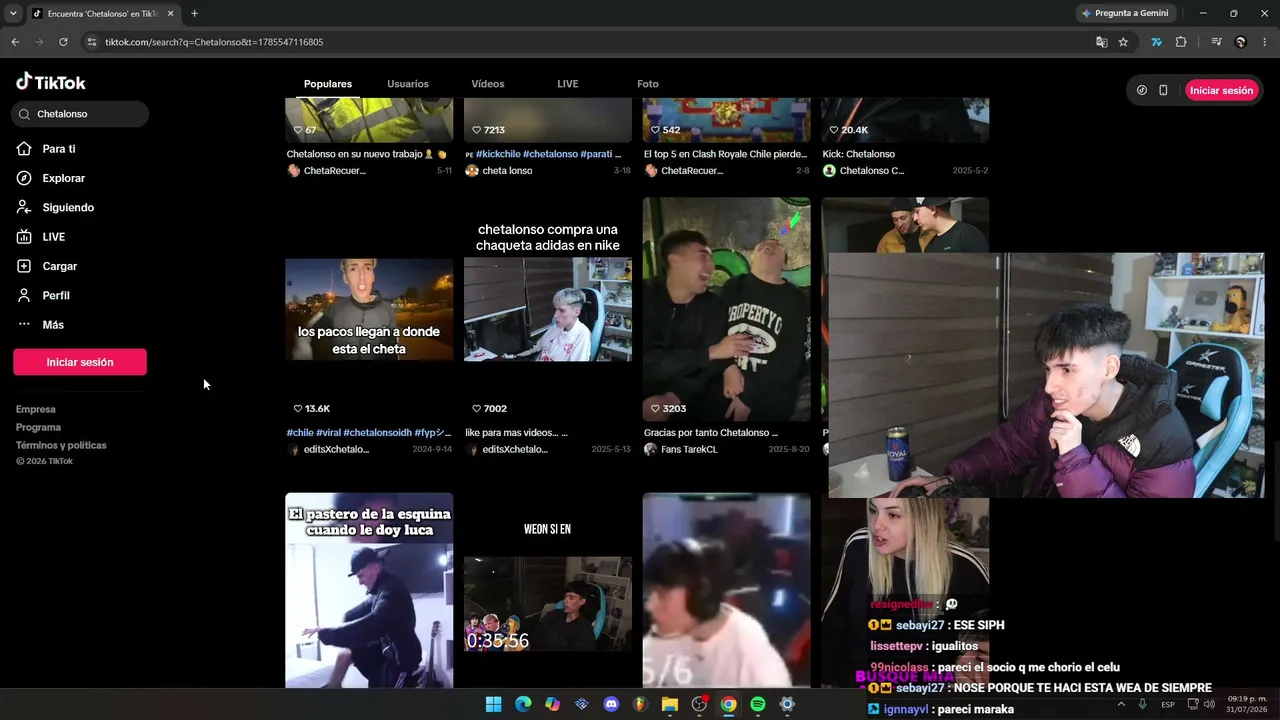Open the Chrome profile avatar
Screen dimensions: 1280x720
(1241, 42)
